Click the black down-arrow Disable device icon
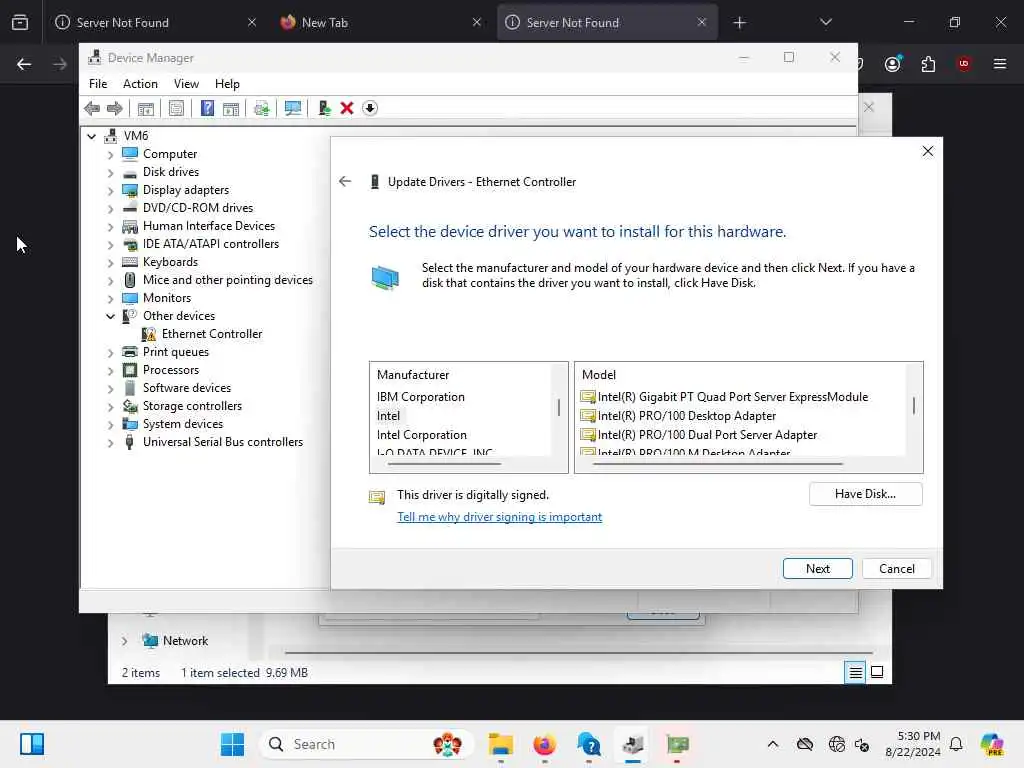The width and height of the screenshot is (1024, 768). click(370, 108)
